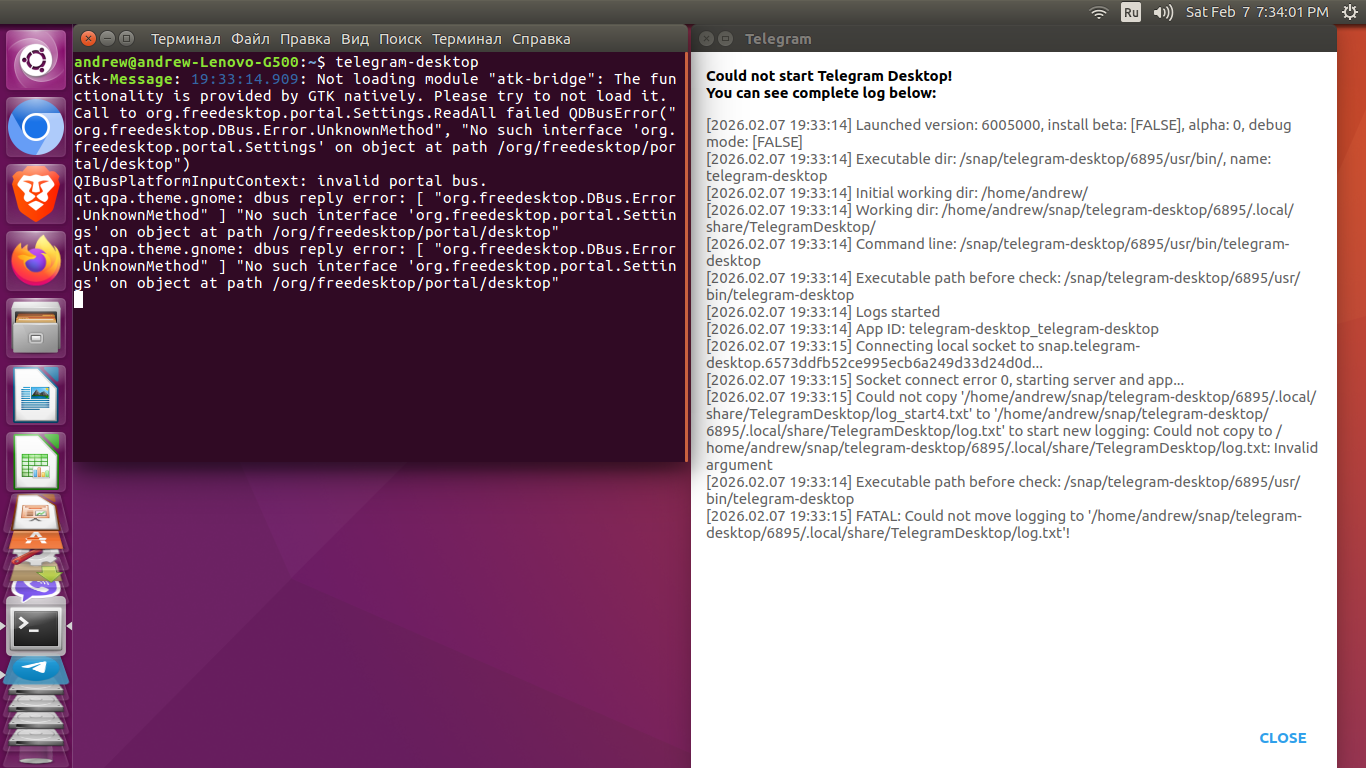Open the Ubuntu Dash search launcher
Image resolution: width=1366 pixels, height=768 pixels.
click(36, 59)
